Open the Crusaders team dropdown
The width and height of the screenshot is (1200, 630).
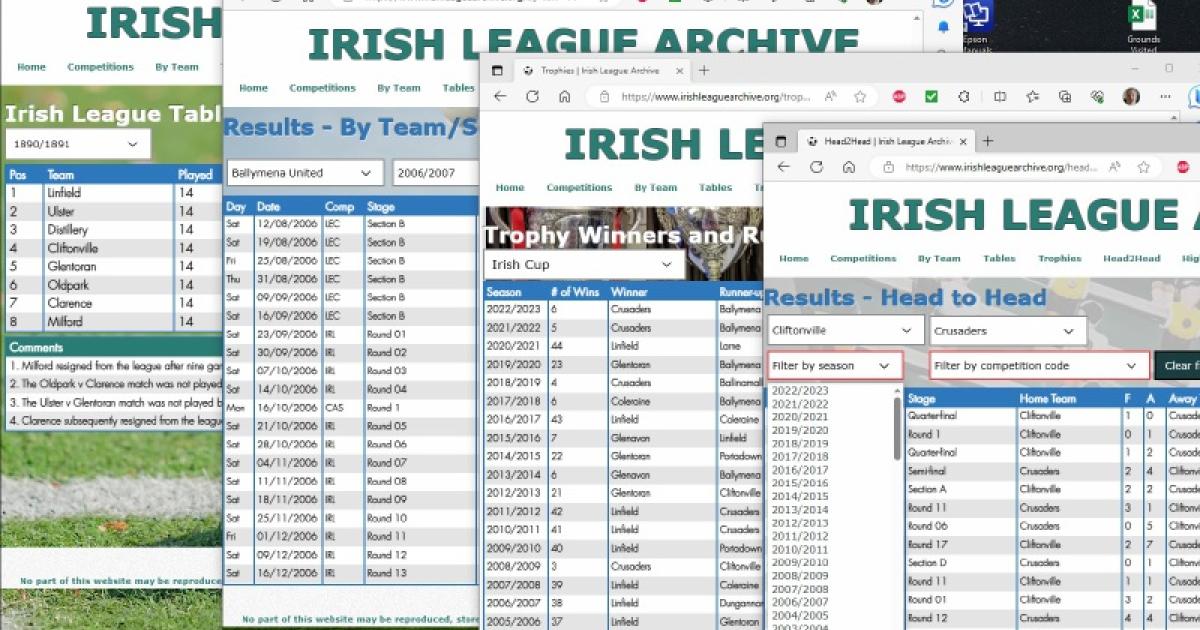tap(1008, 331)
